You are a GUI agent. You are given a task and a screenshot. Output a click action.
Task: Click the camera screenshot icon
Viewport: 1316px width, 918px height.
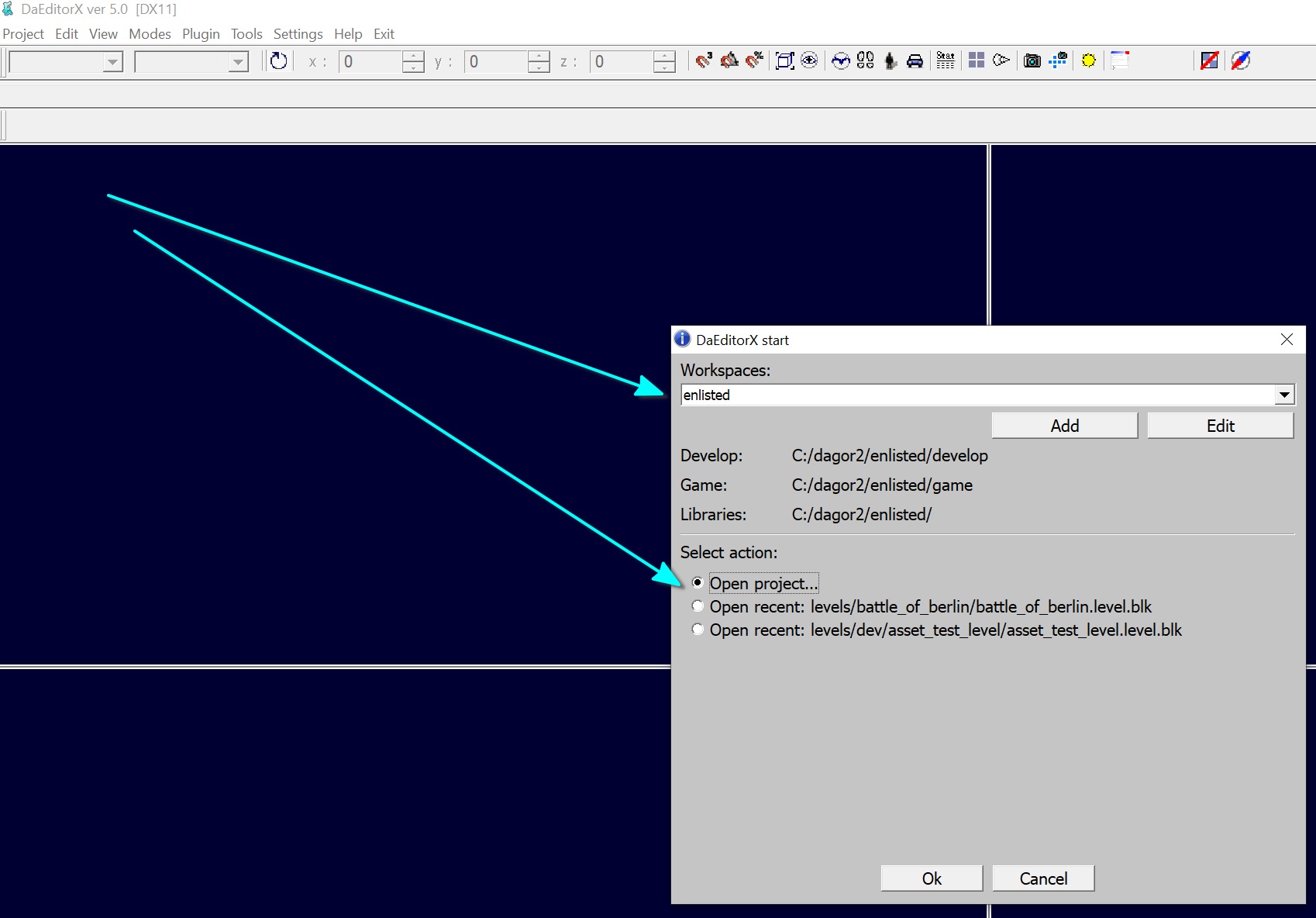coord(1032,60)
